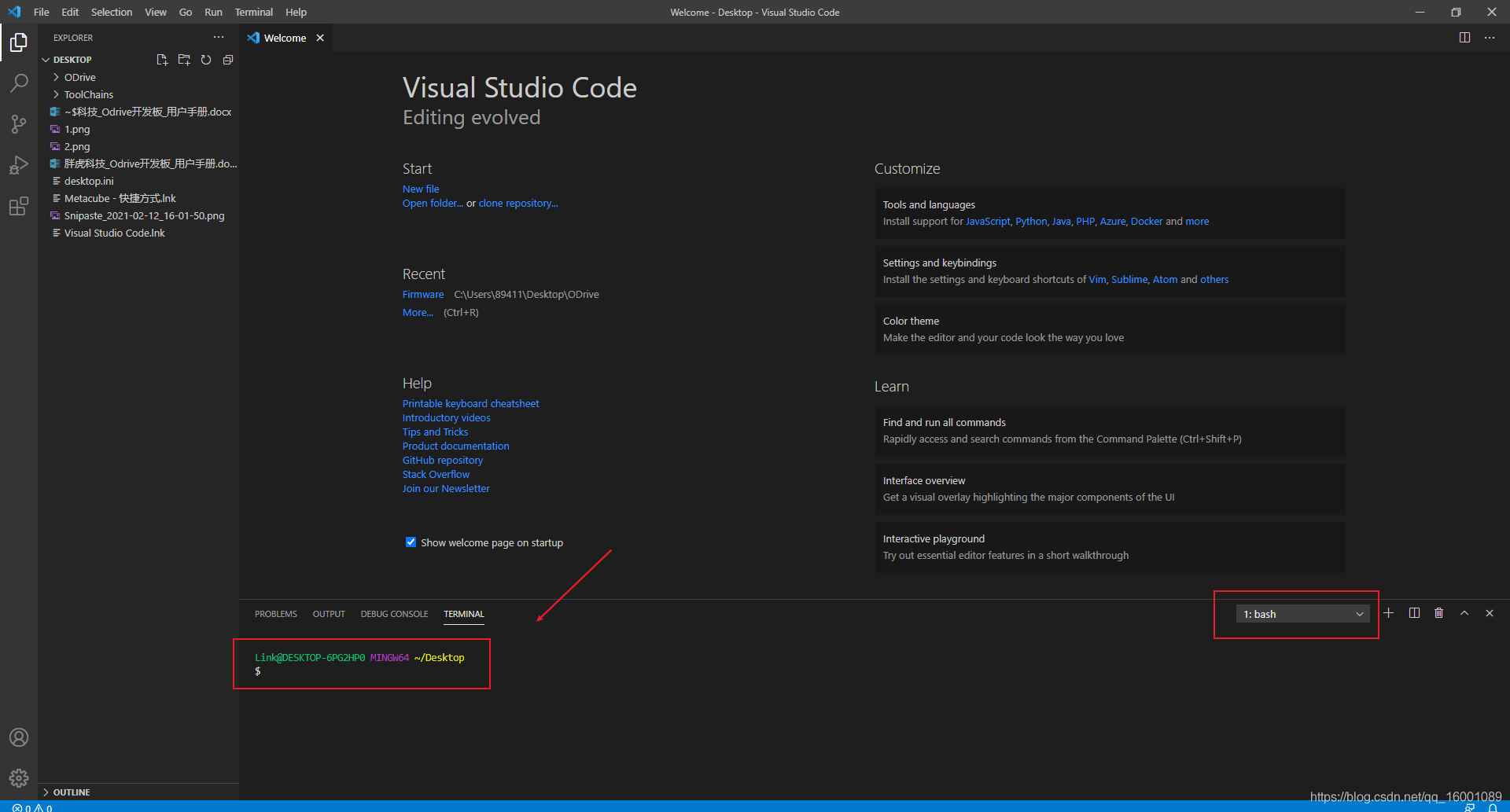The height and width of the screenshot is (812, 1510).
Task: Click the Python language support link
Action: click(x=1031, y=221)
